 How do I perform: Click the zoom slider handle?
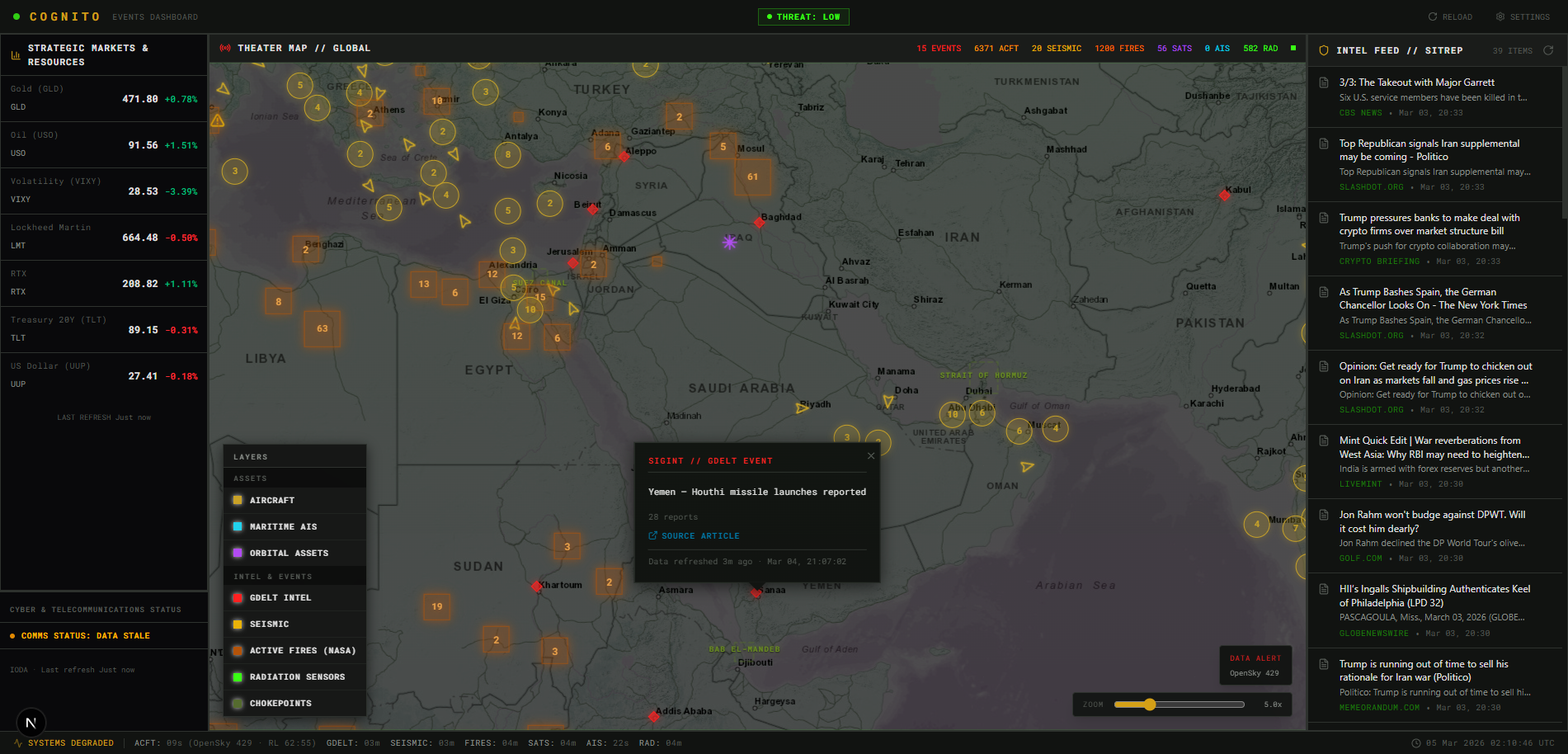[x=1150, y=705]
